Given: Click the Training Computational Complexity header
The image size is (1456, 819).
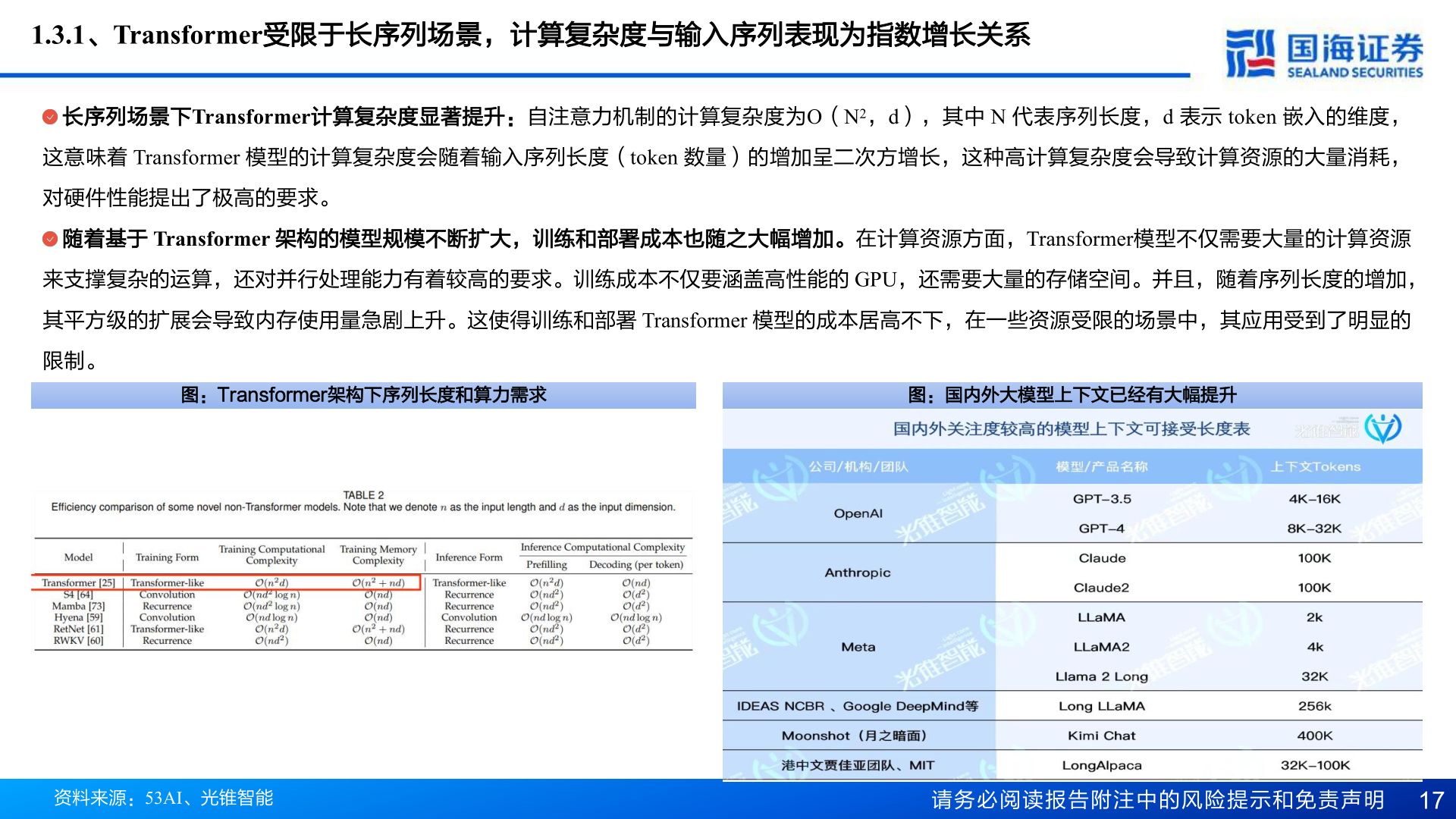Looking at the screenshot, I should tap(271, 555).
